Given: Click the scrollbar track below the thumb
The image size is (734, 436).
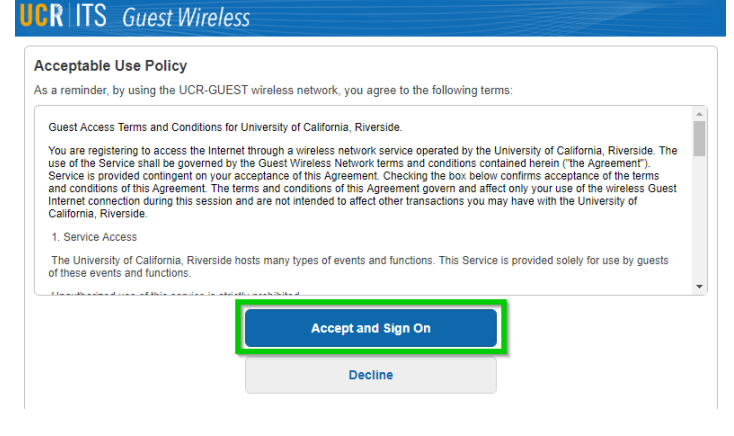Looking at the screenshot, I should coord(699,220).
